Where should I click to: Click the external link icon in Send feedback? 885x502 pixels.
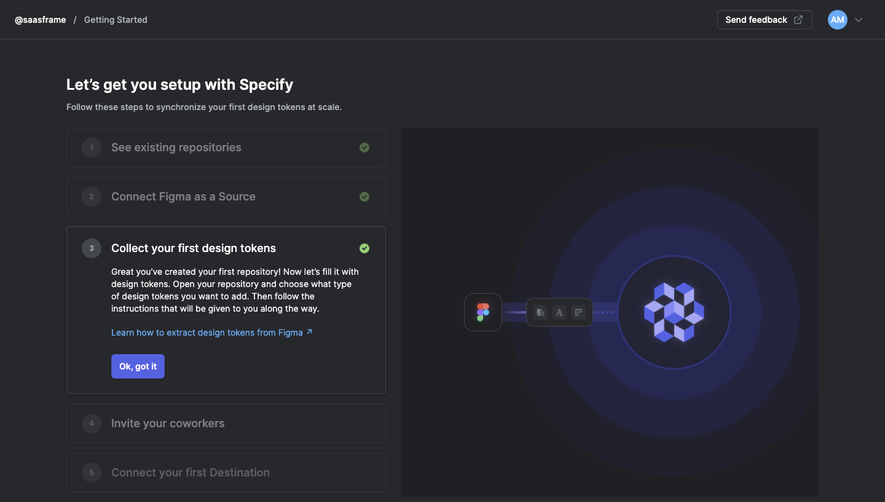798,20
